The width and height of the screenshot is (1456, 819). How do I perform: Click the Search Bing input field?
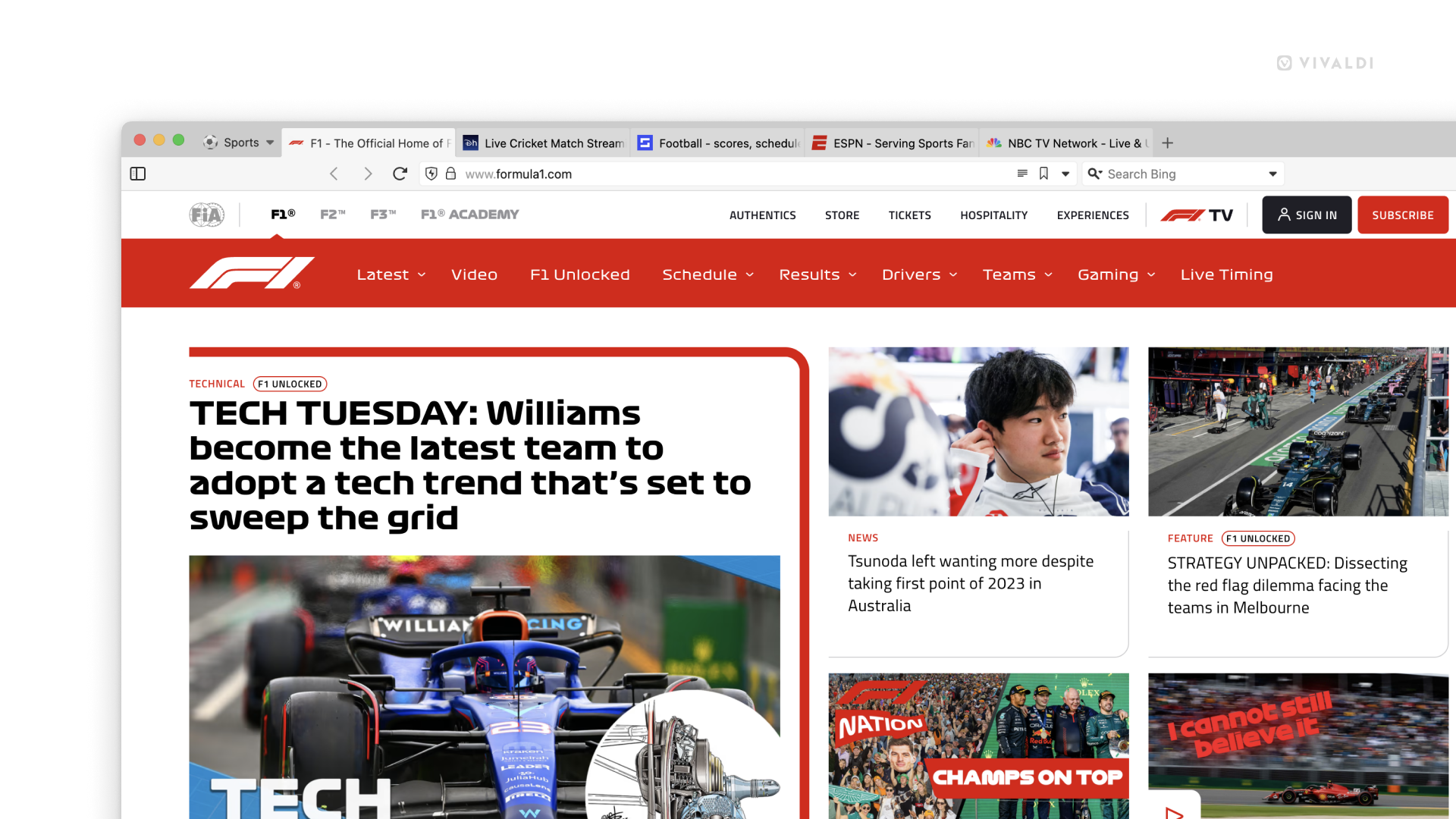click(x=1183, y=174)
